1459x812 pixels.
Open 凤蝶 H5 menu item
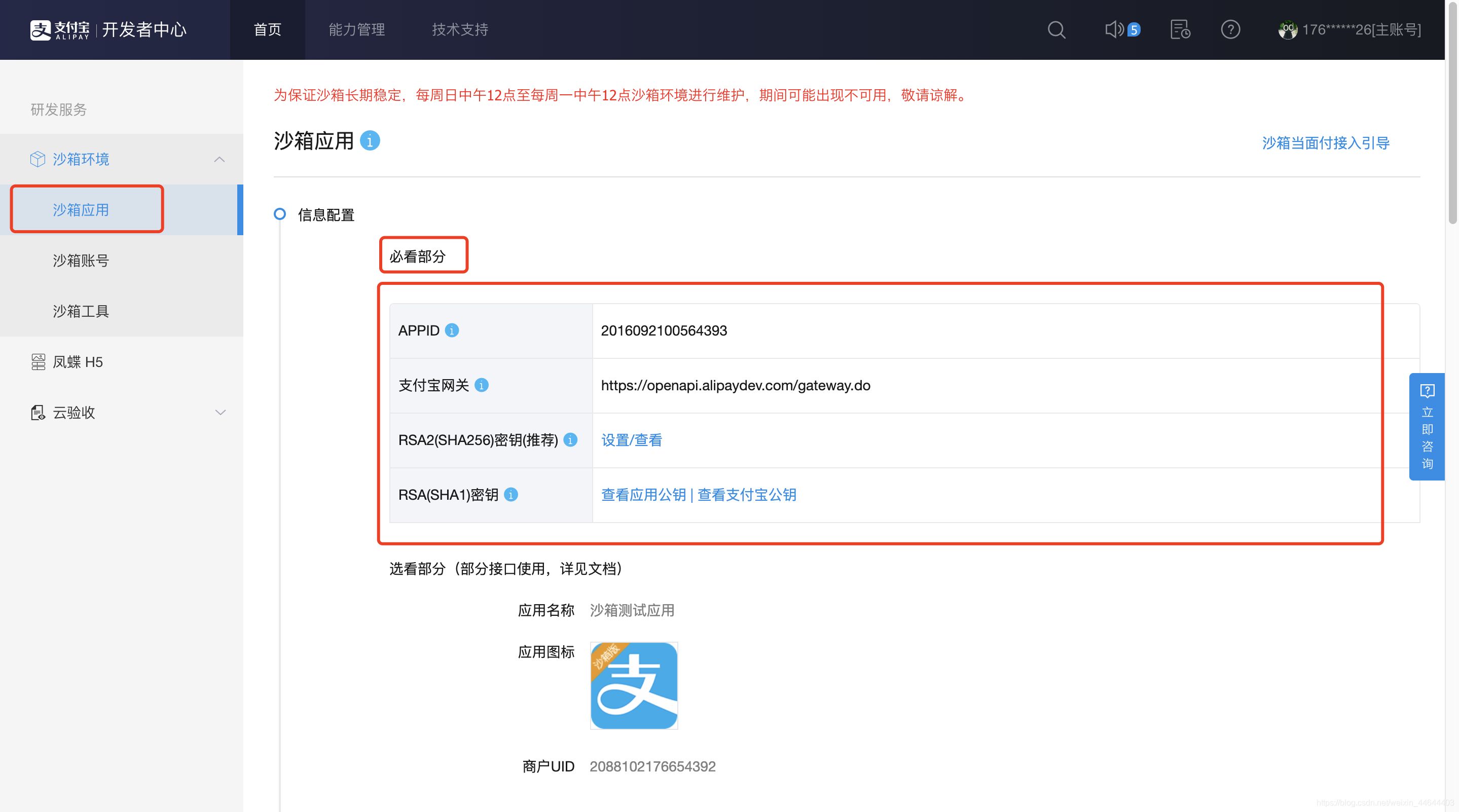coord(122,362)
